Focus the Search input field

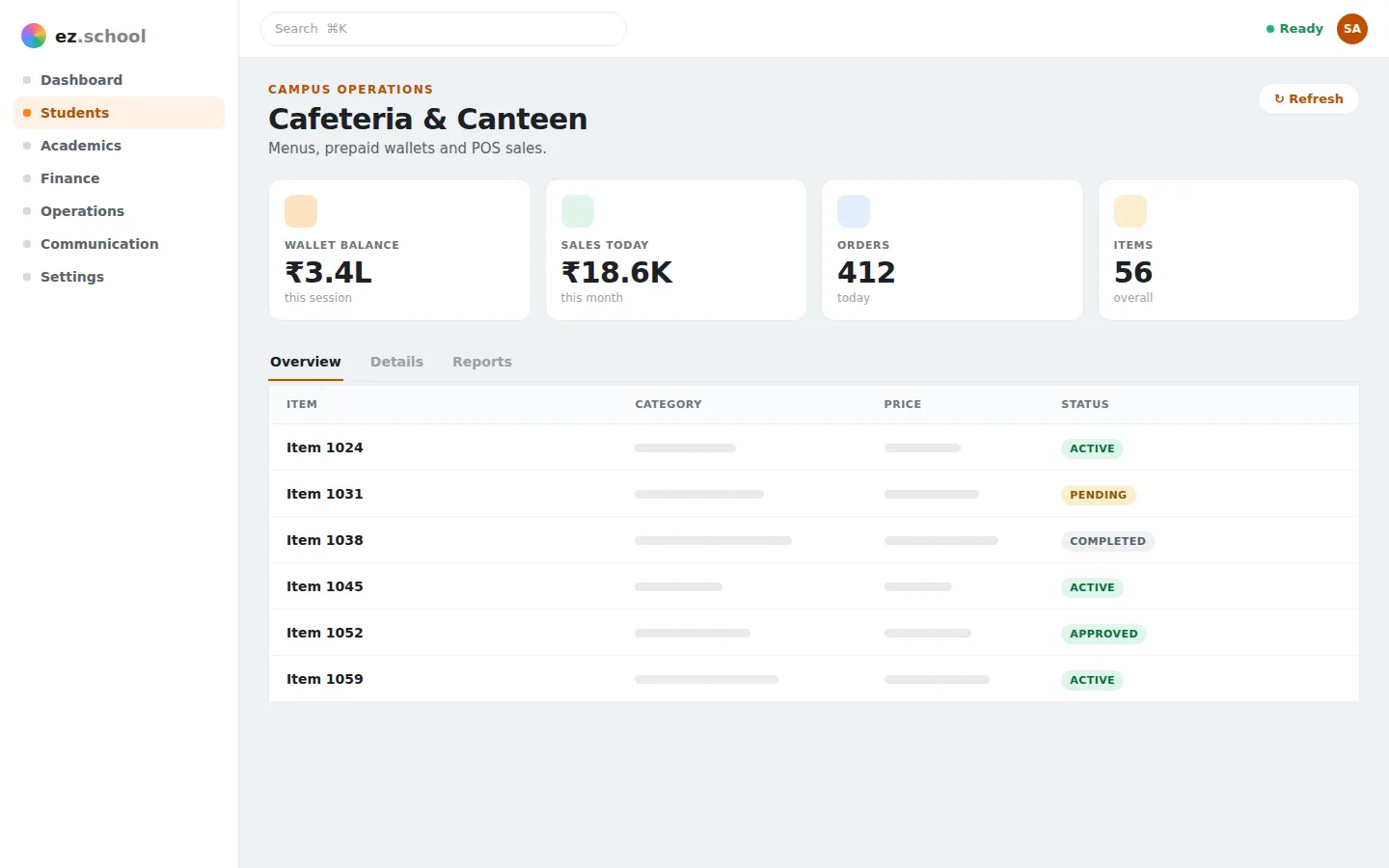(444, 29)
